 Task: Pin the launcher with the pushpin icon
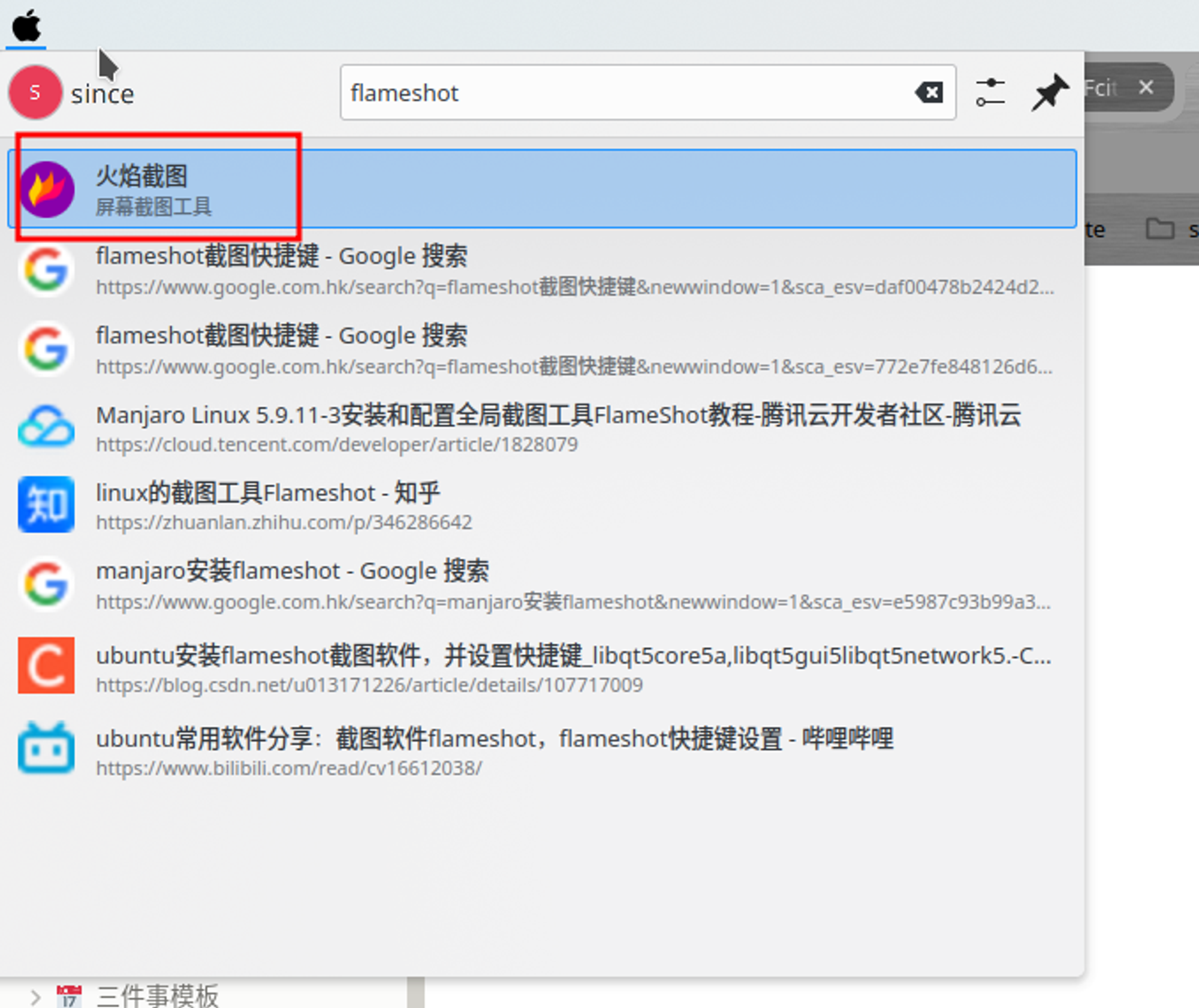click(x=1049, y=92)
